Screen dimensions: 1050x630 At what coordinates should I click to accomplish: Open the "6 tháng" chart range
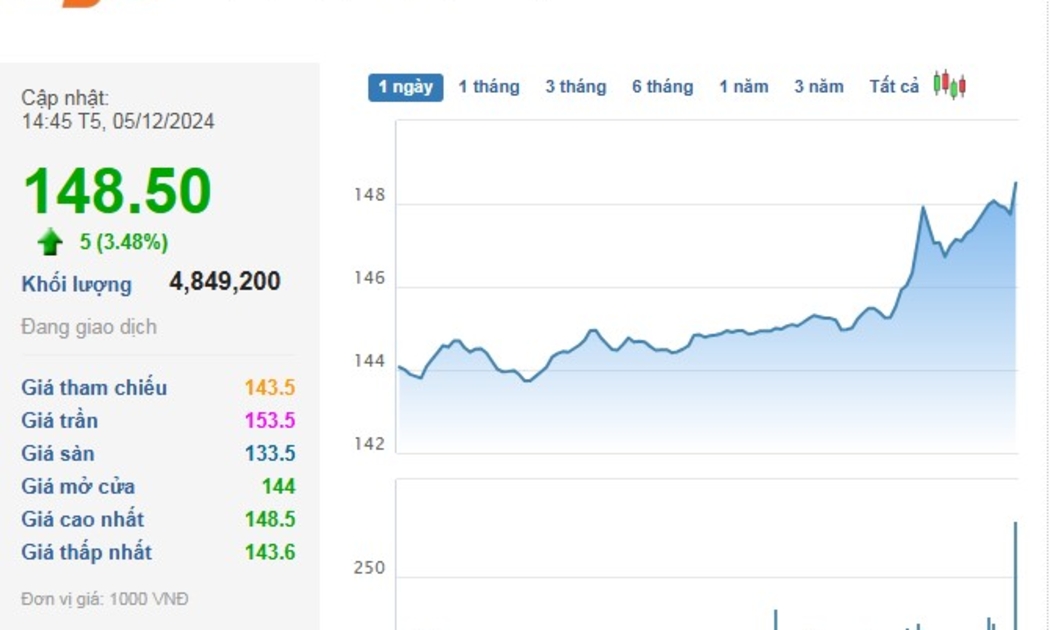pyautogui.click(x=662, y=87)
